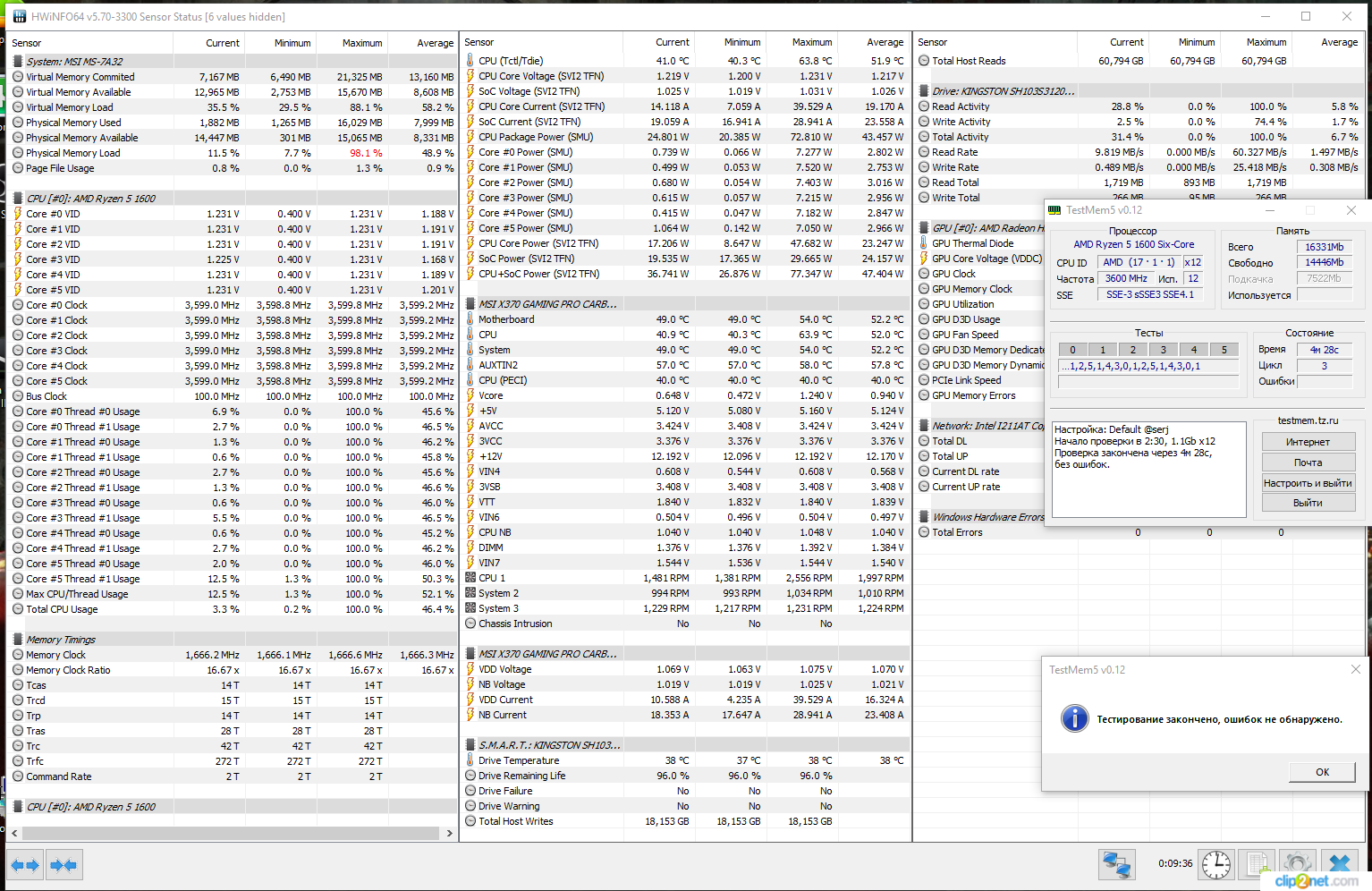Select the Total Errors row
Image resolution: width=1372 pixels, height=891 pixels.
(x=1140, y=532)
